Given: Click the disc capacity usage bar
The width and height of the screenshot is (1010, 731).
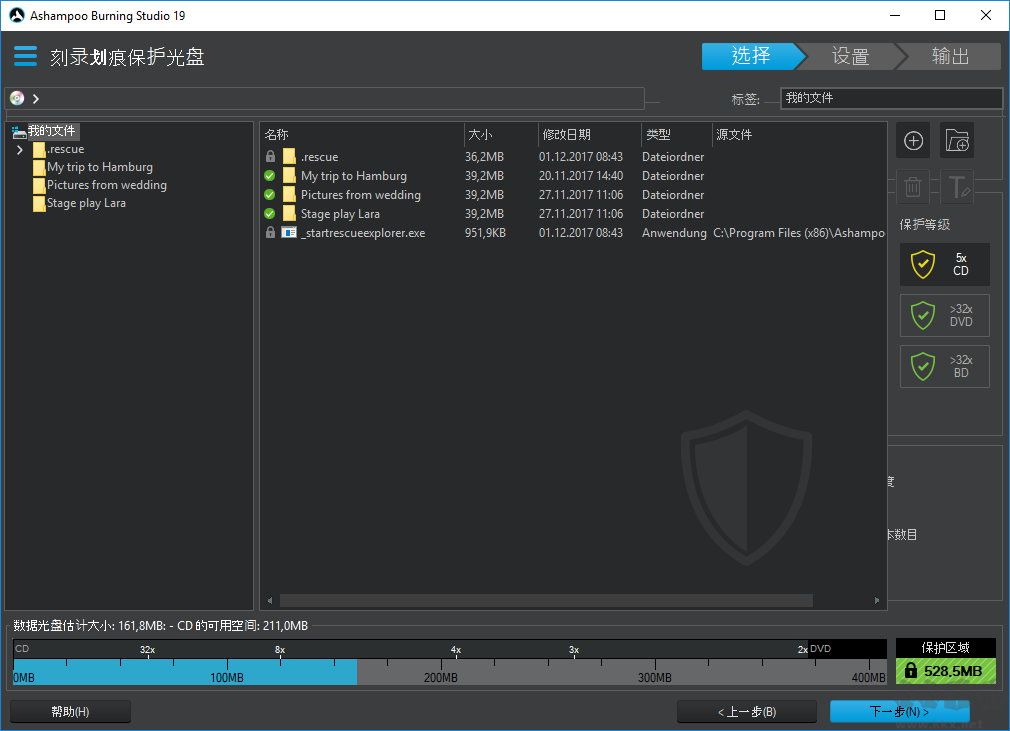Looking at the screenshot, I should point(449,671).
